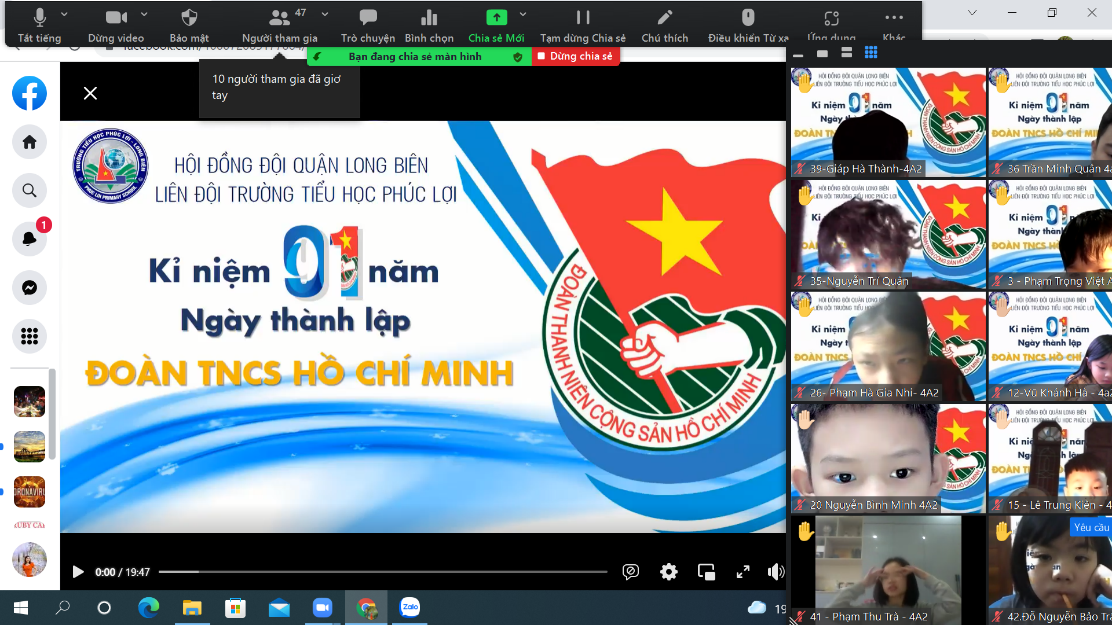Pause sharing with Tạm dừng Chia sẻ
This screenshot has width=1112, height=625.
tap(582, 24)
